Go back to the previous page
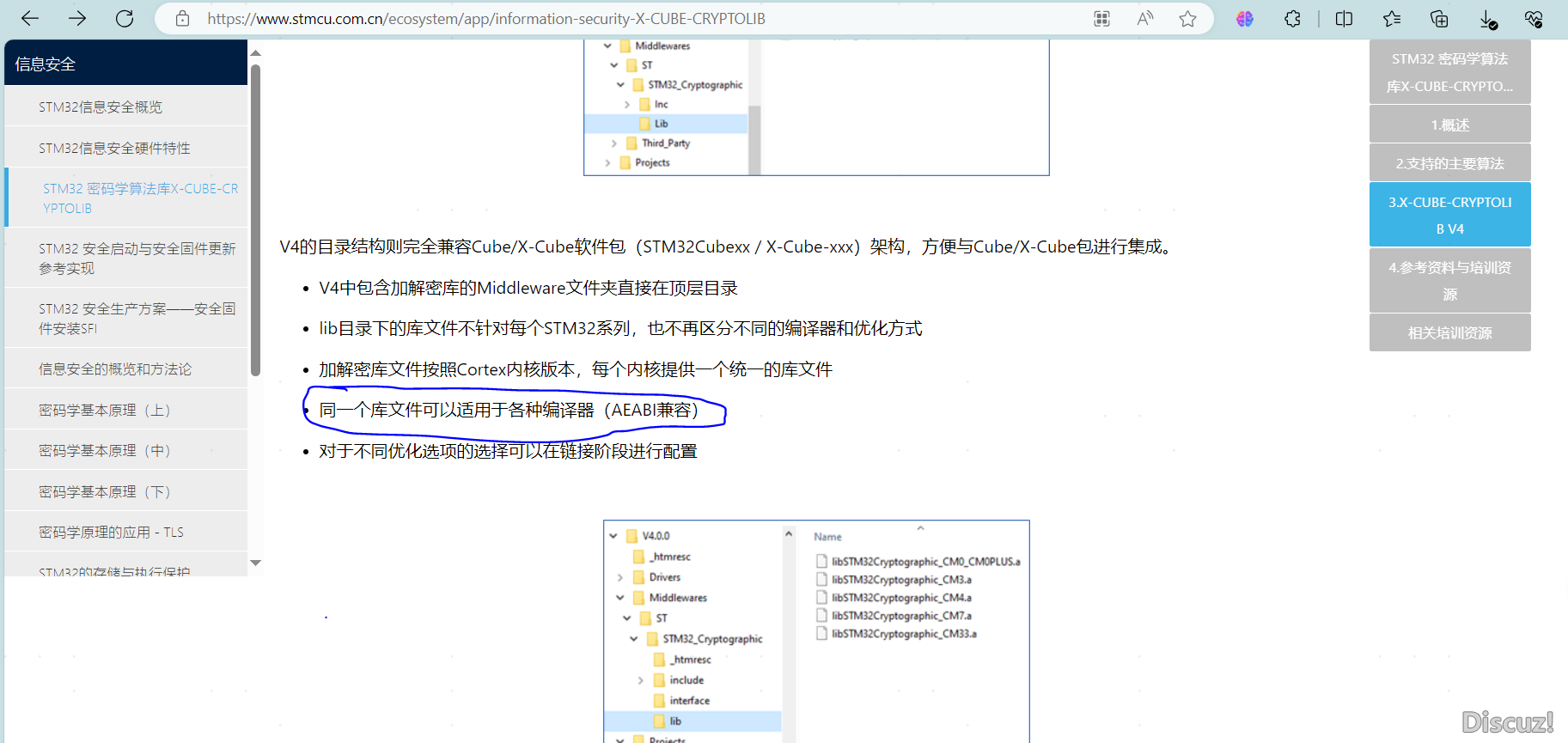 tap(30, 18)
